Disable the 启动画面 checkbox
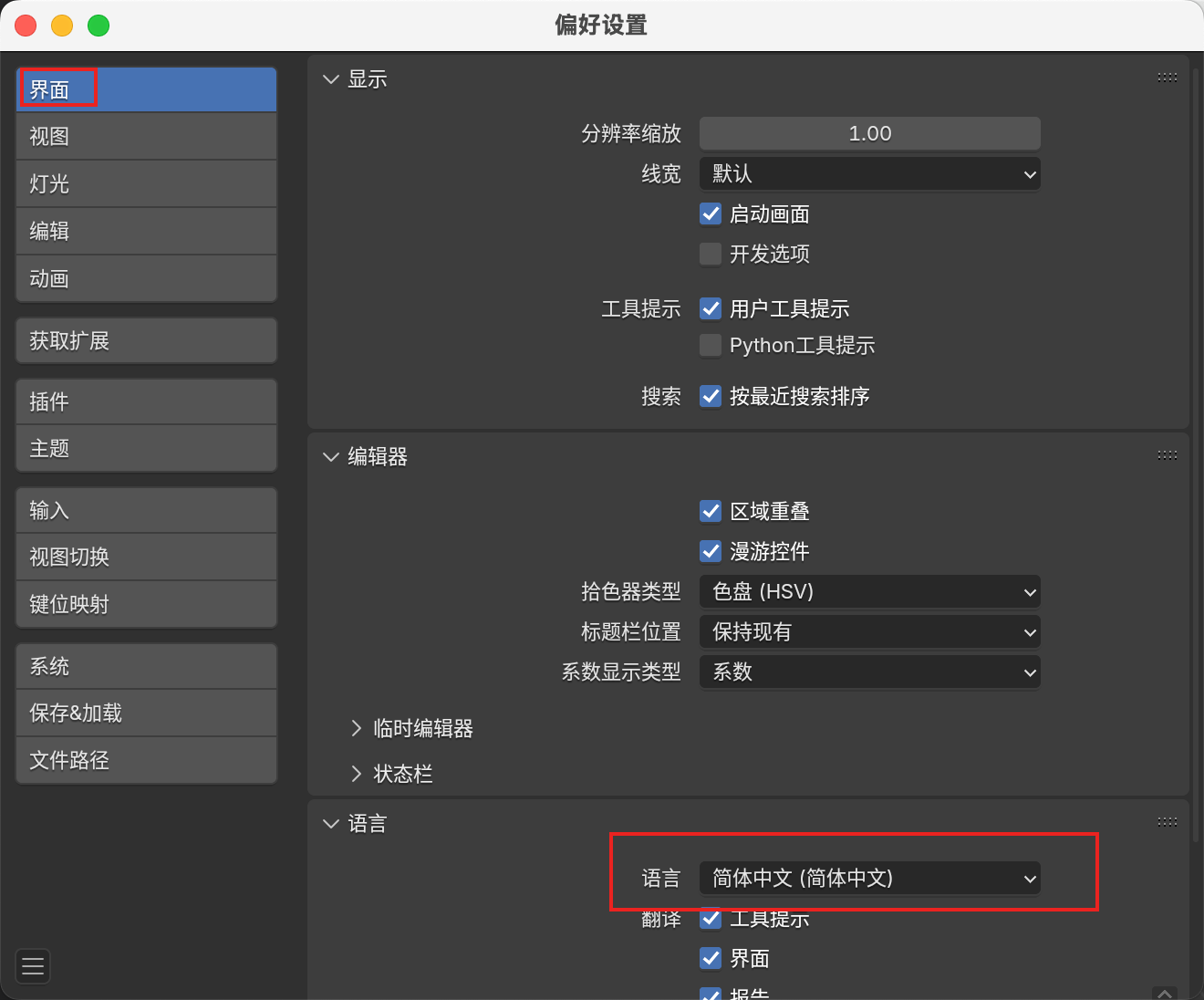 pos(711,214)
